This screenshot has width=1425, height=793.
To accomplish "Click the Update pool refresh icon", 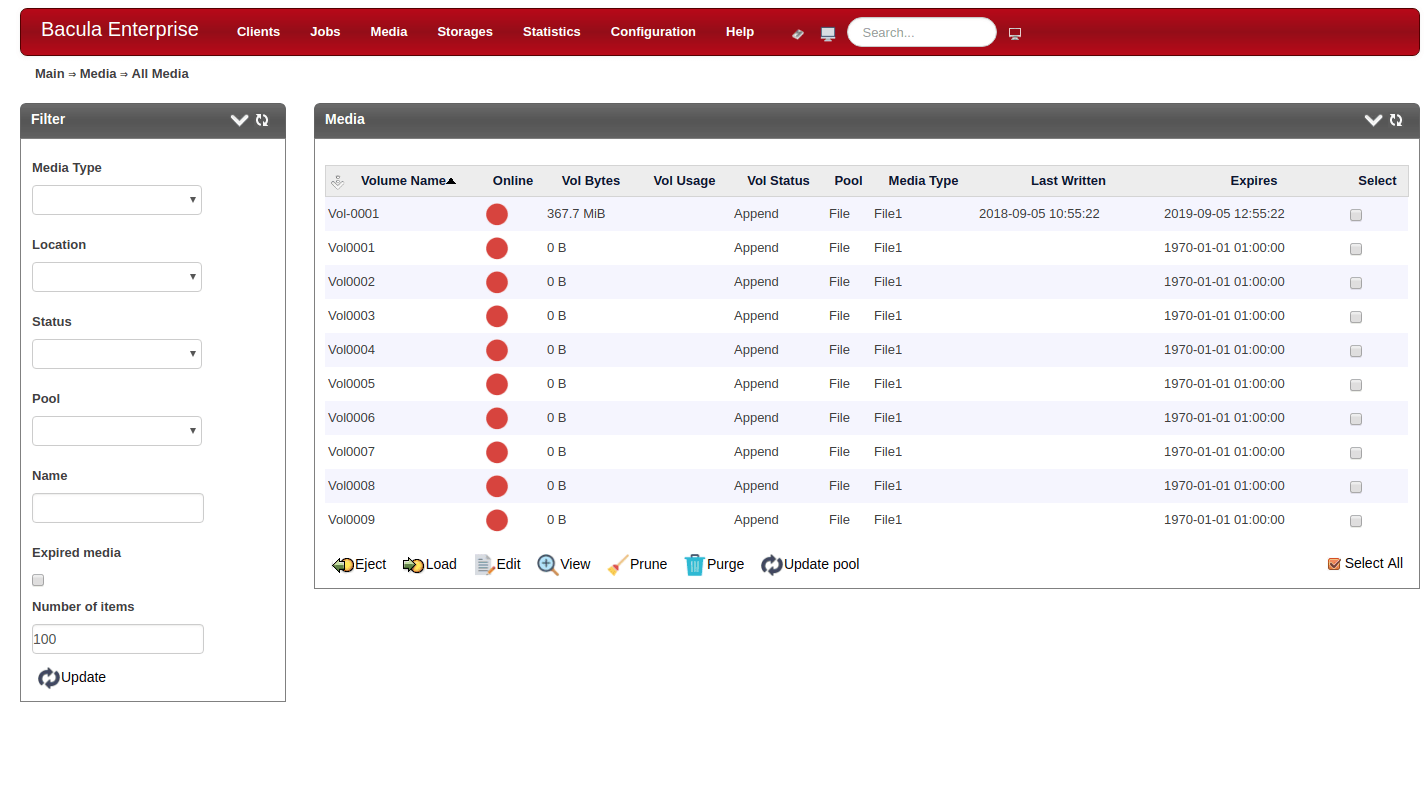I will tap(772, 565).
